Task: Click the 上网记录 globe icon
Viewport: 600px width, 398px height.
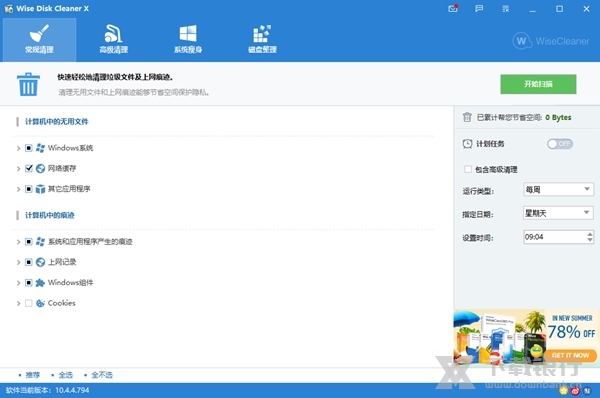Action: (40, 262)
